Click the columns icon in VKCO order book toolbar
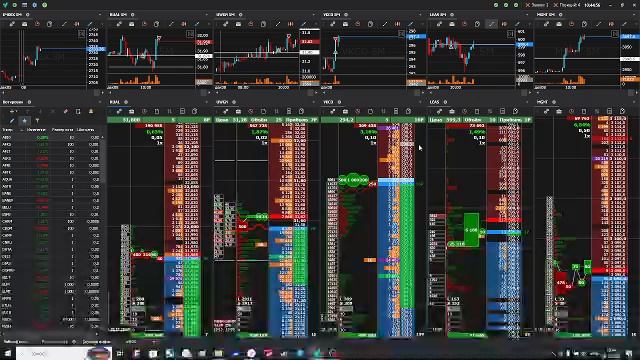 383,111
